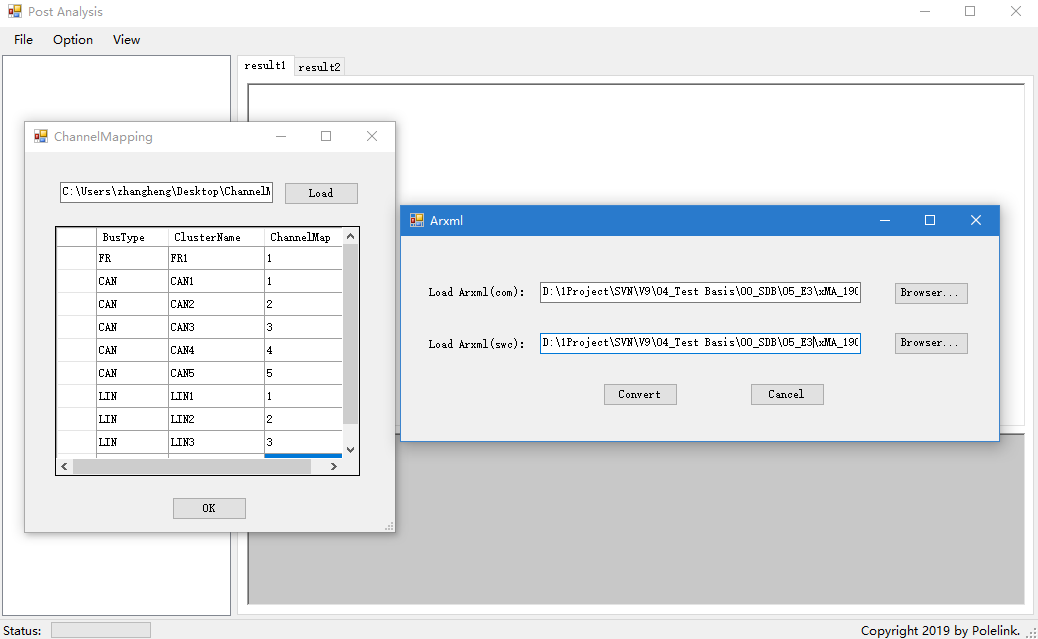
Task: Select the LIN3 cluster name cell
Action: 216,442
